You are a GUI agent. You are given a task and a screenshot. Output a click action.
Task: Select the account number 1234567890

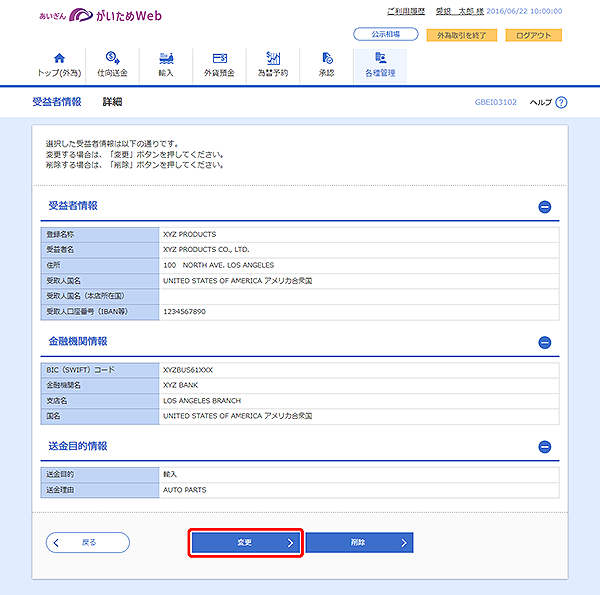184,311
